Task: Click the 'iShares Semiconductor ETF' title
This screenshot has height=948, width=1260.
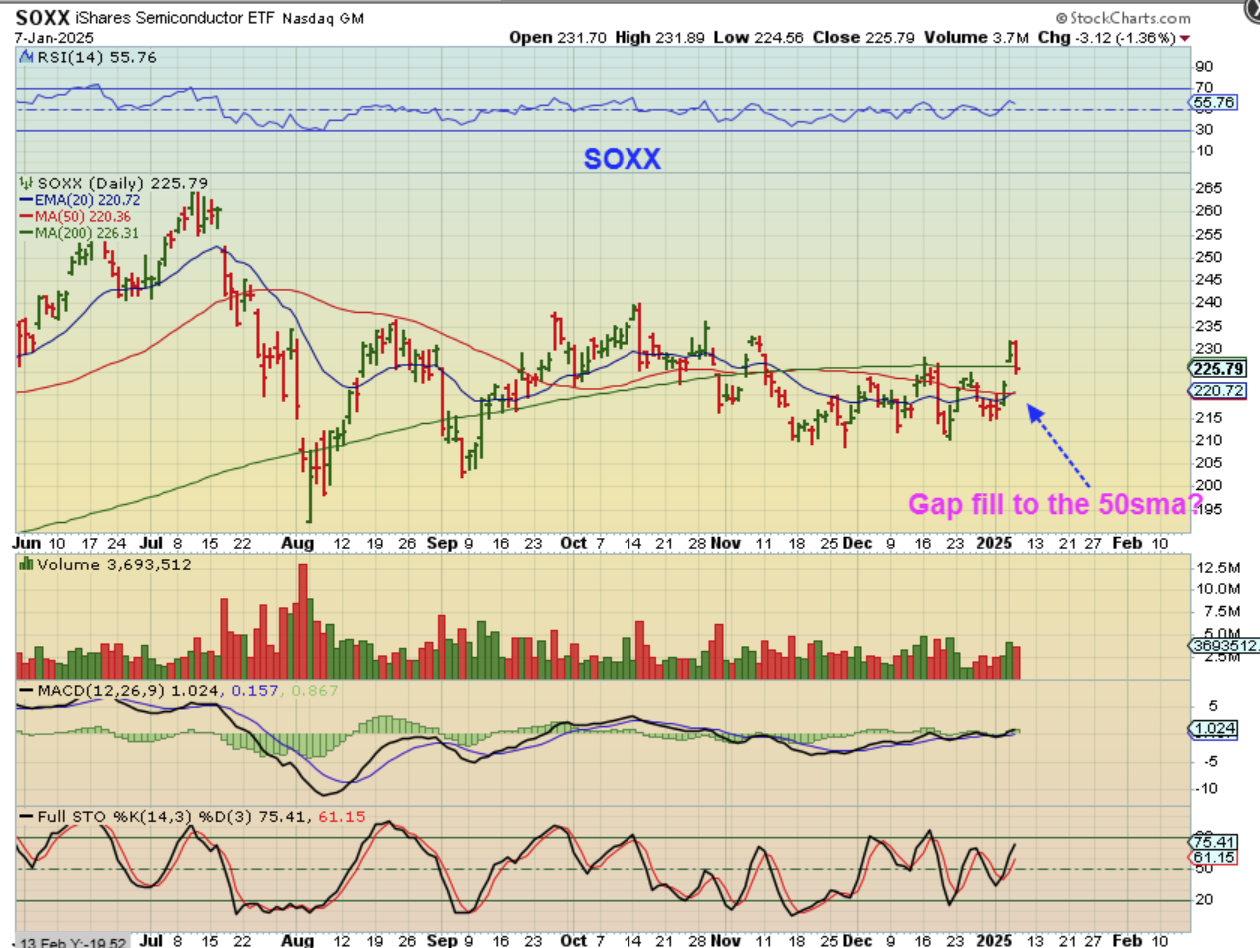Action: (x=175, y=18)
